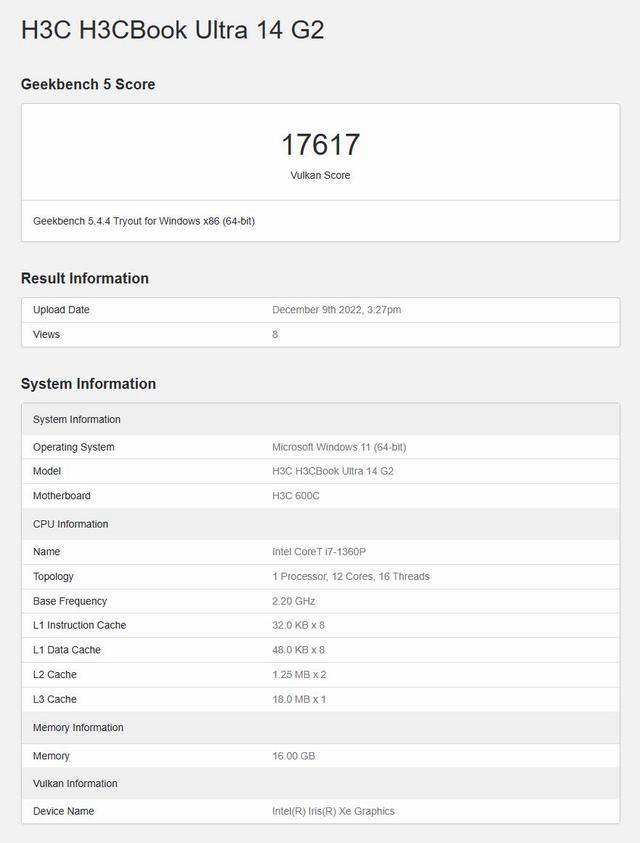
Task: Click the System Information table header row
Action: (x=77, y=420)
